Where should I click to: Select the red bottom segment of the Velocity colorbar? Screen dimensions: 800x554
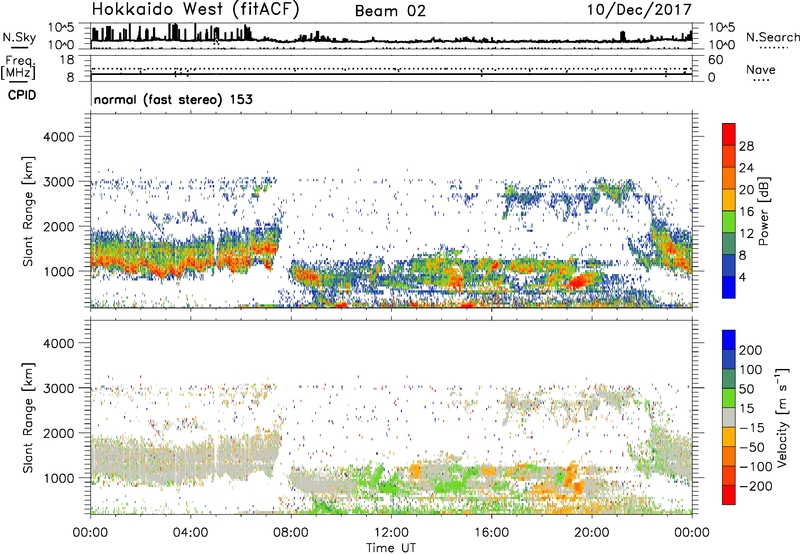(x=729, y=495)
